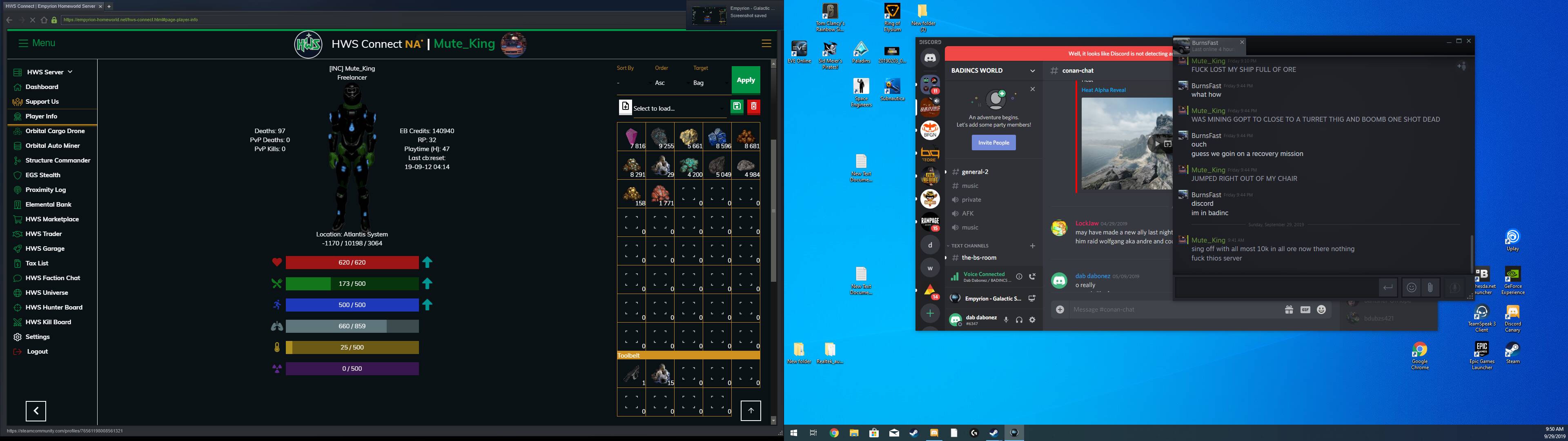Click the Mute_King profile avatar in header
1568x441 pixels.
513,44
